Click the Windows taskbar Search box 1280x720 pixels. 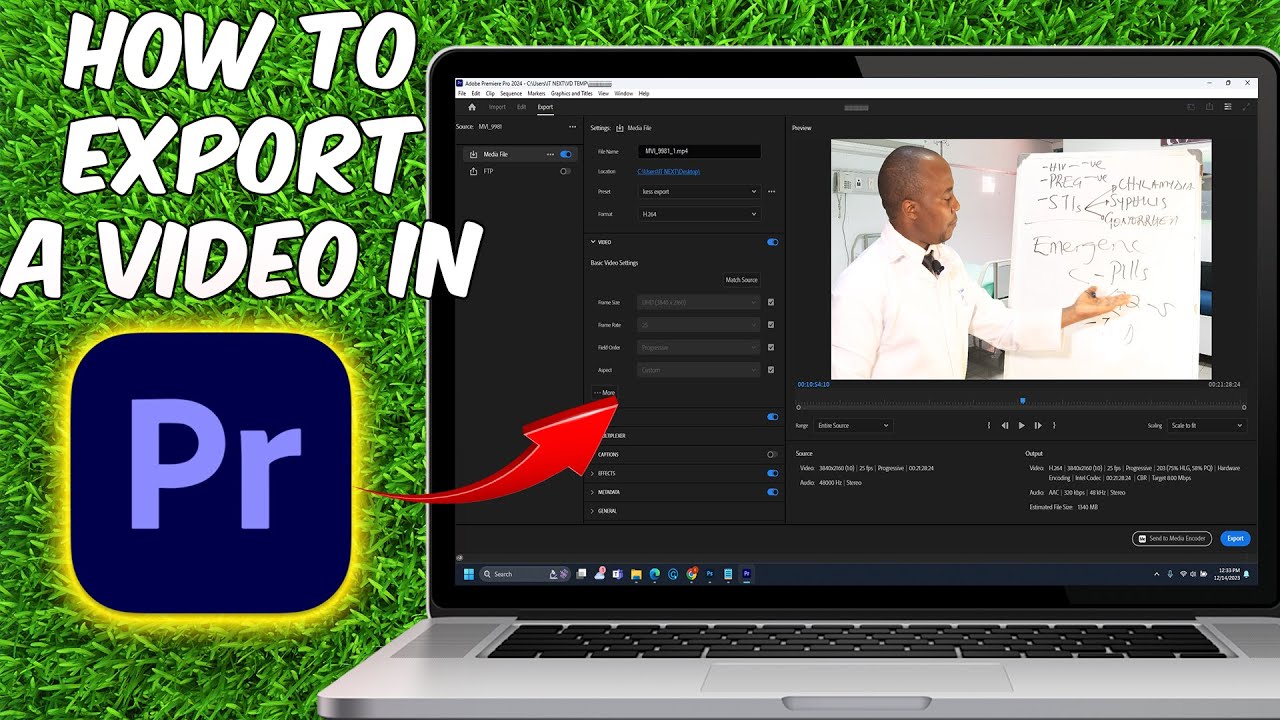click(x=525, y=574)
